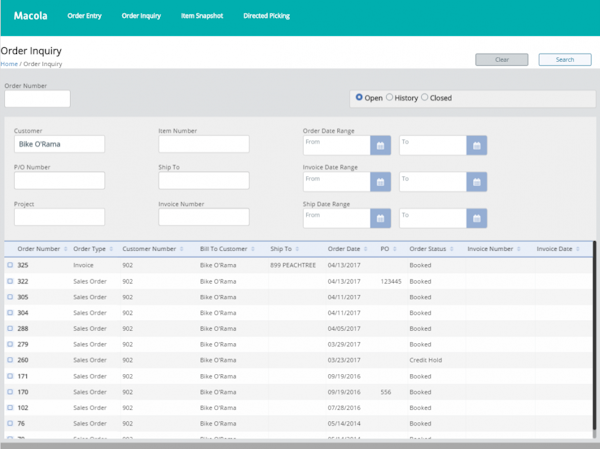Screen dimensions: 600x449
Task: Sort by the Order Number column arrows
Action: click(66, 249)
